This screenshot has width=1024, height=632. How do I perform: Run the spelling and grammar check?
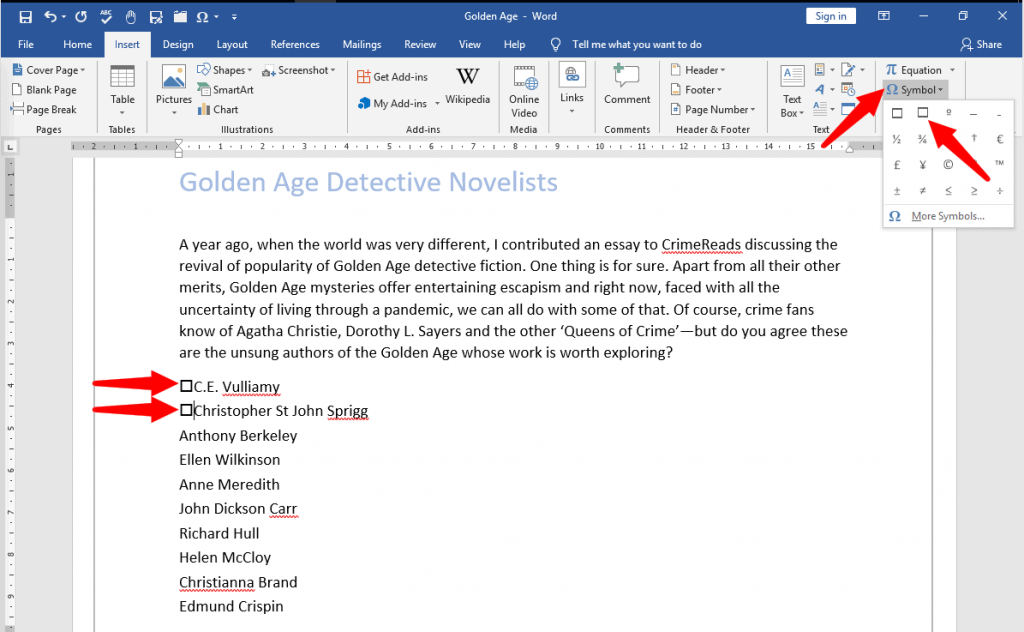point(106,17)
